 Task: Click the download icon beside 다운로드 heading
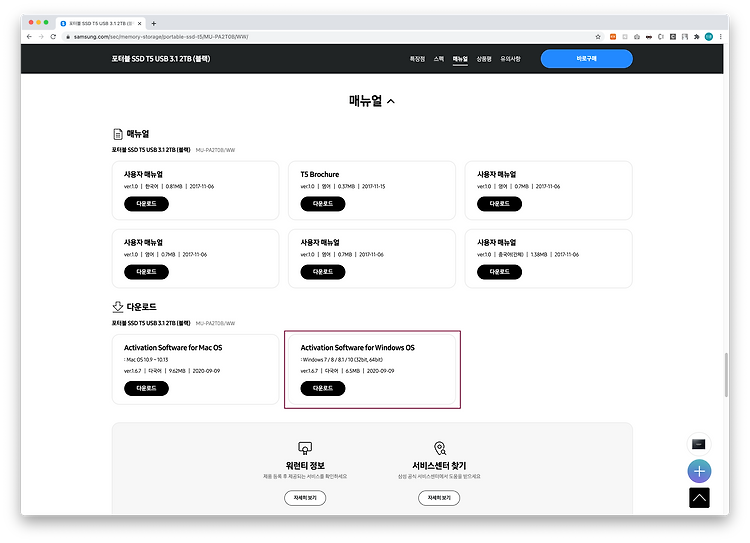(x=118, y=307)
